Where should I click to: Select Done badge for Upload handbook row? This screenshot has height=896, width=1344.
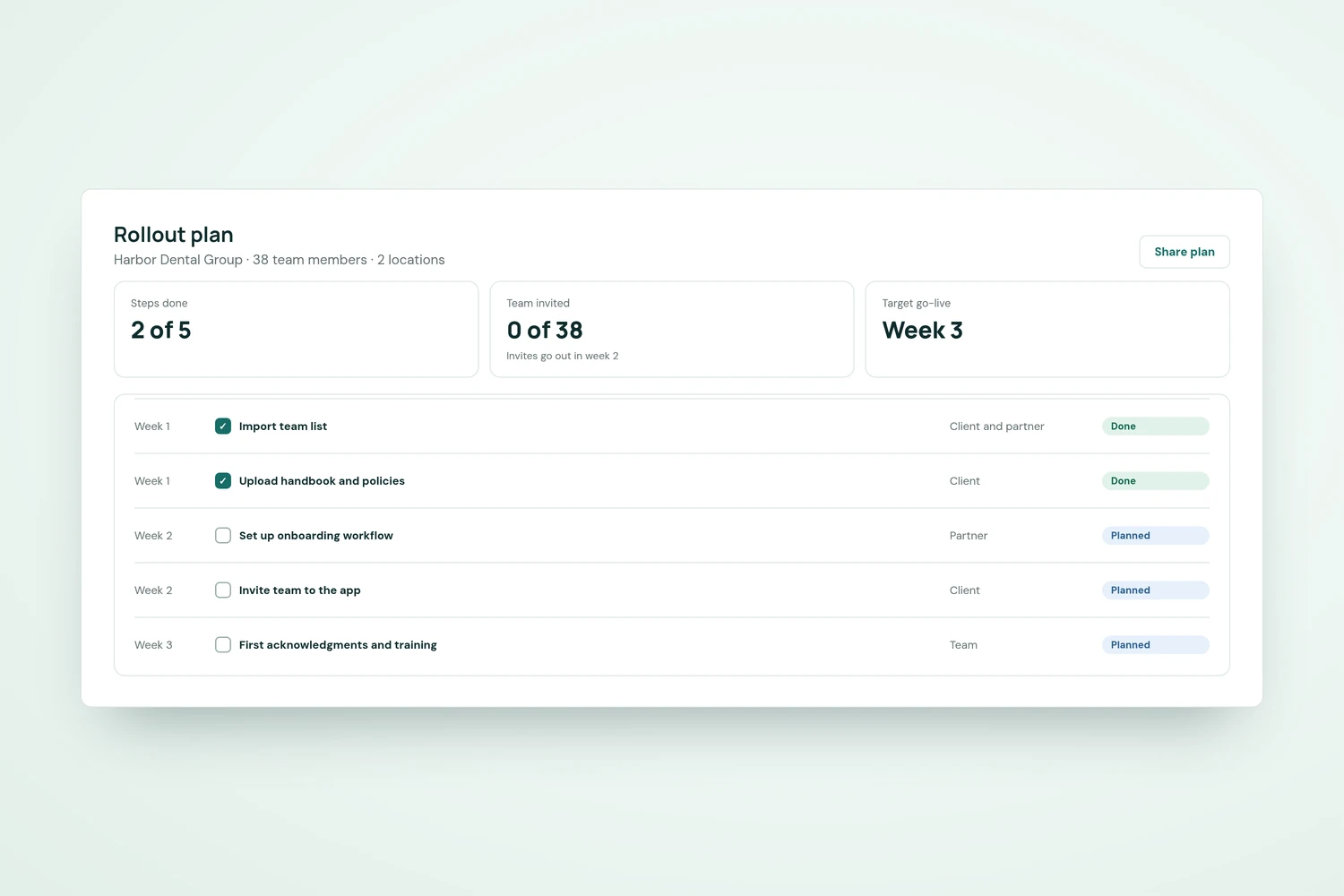pyautogui.click(x=1155, y=481)
